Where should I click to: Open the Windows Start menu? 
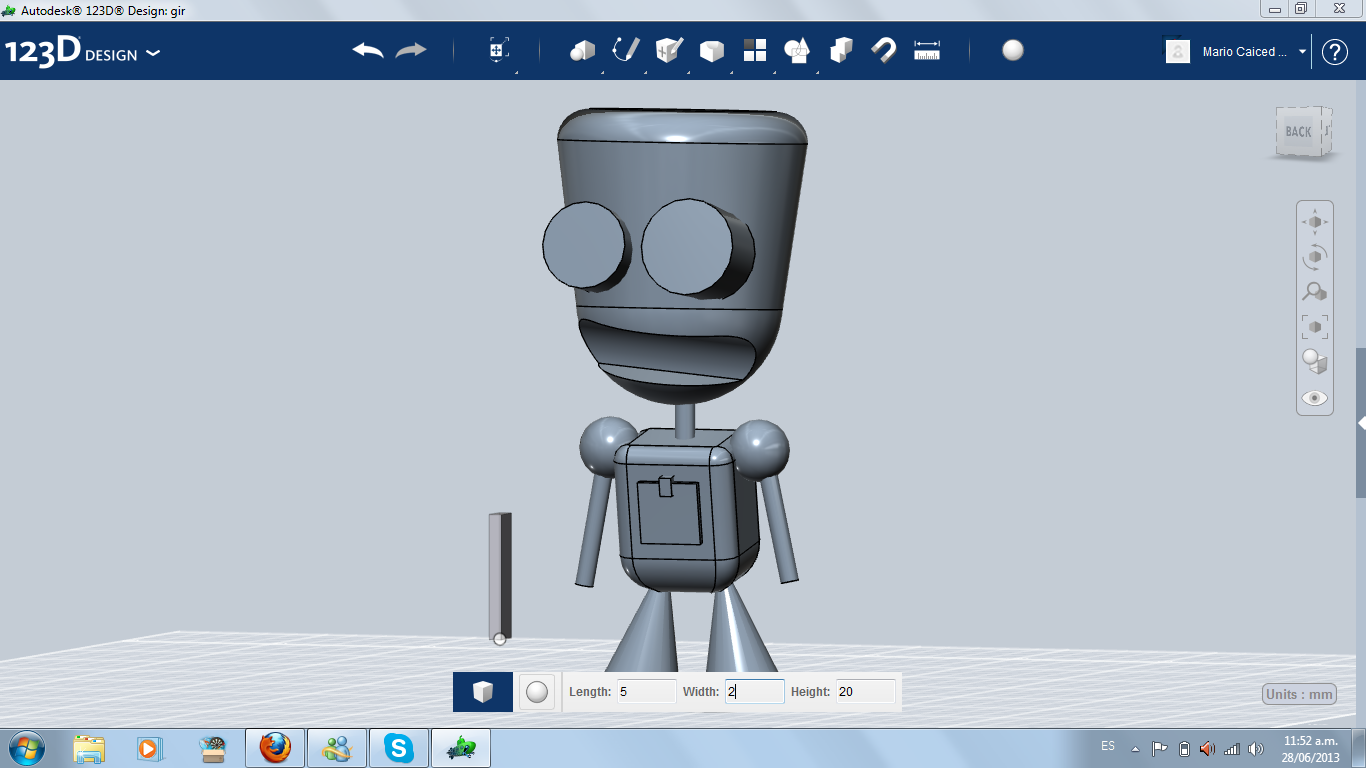tap(27, 748)
